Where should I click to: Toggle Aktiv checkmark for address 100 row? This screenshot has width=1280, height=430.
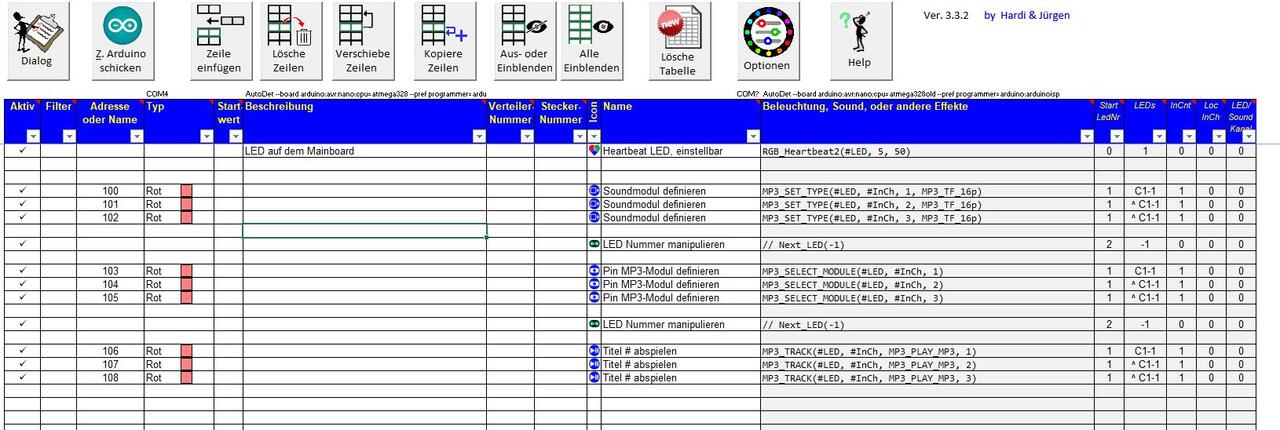22,190
